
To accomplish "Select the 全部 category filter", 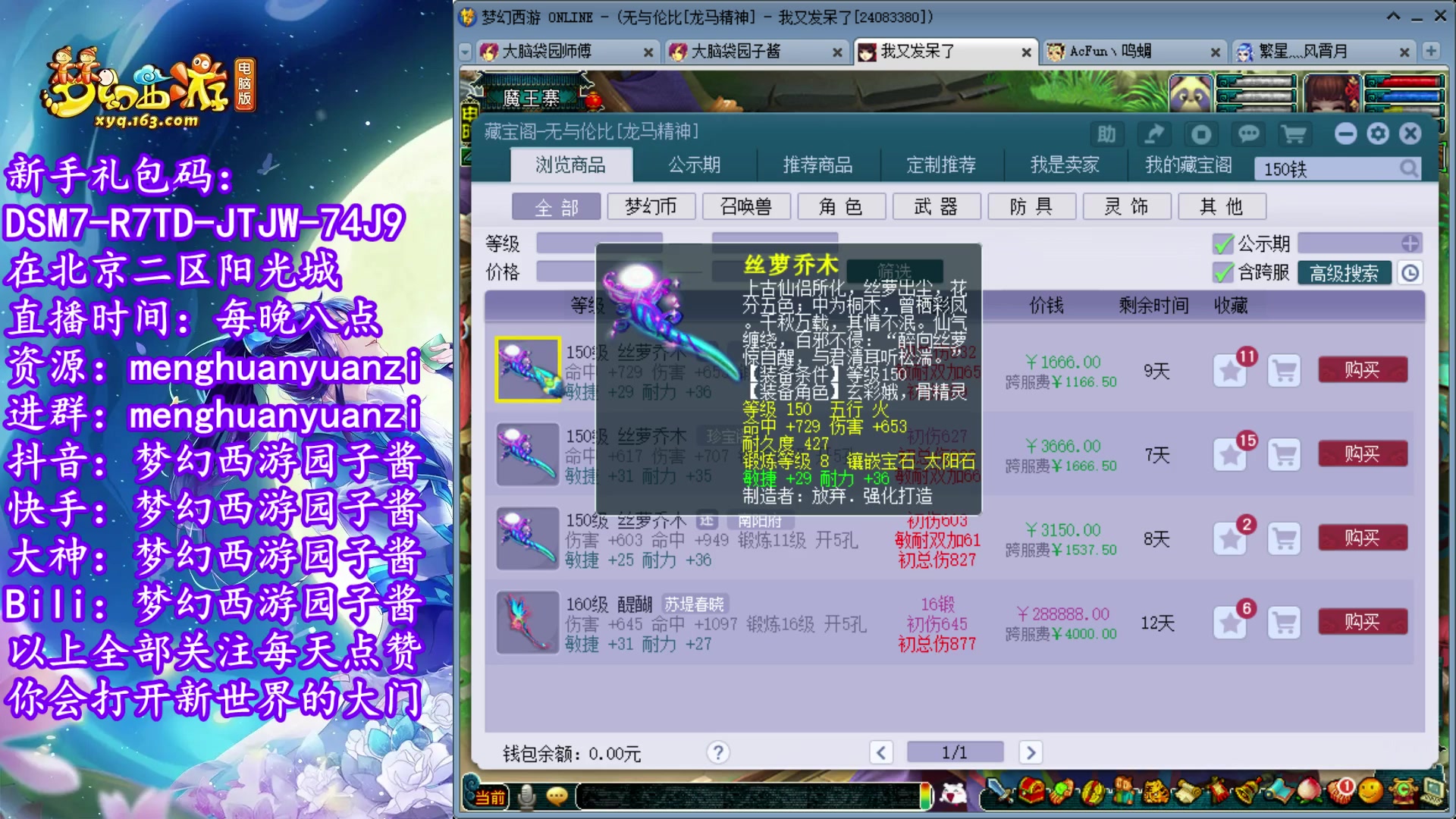I will click(x=557, y=207).
